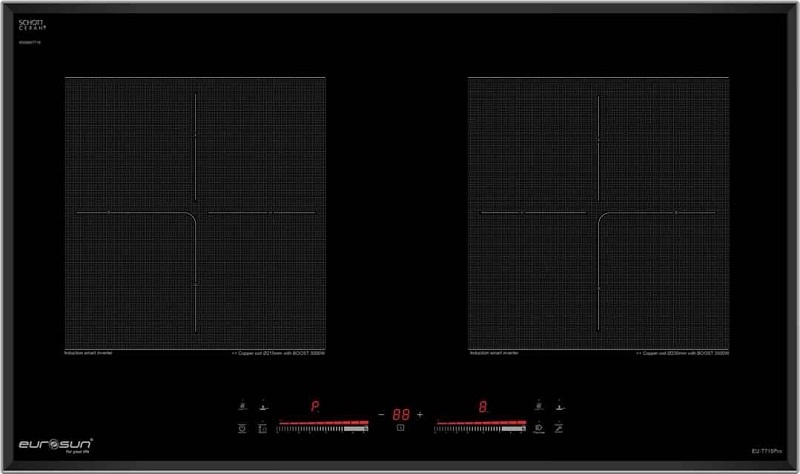This screenshot has height=474, width=800.
Task: Tap the right zone lower-left pause icon
Action: tap(539, 428)
